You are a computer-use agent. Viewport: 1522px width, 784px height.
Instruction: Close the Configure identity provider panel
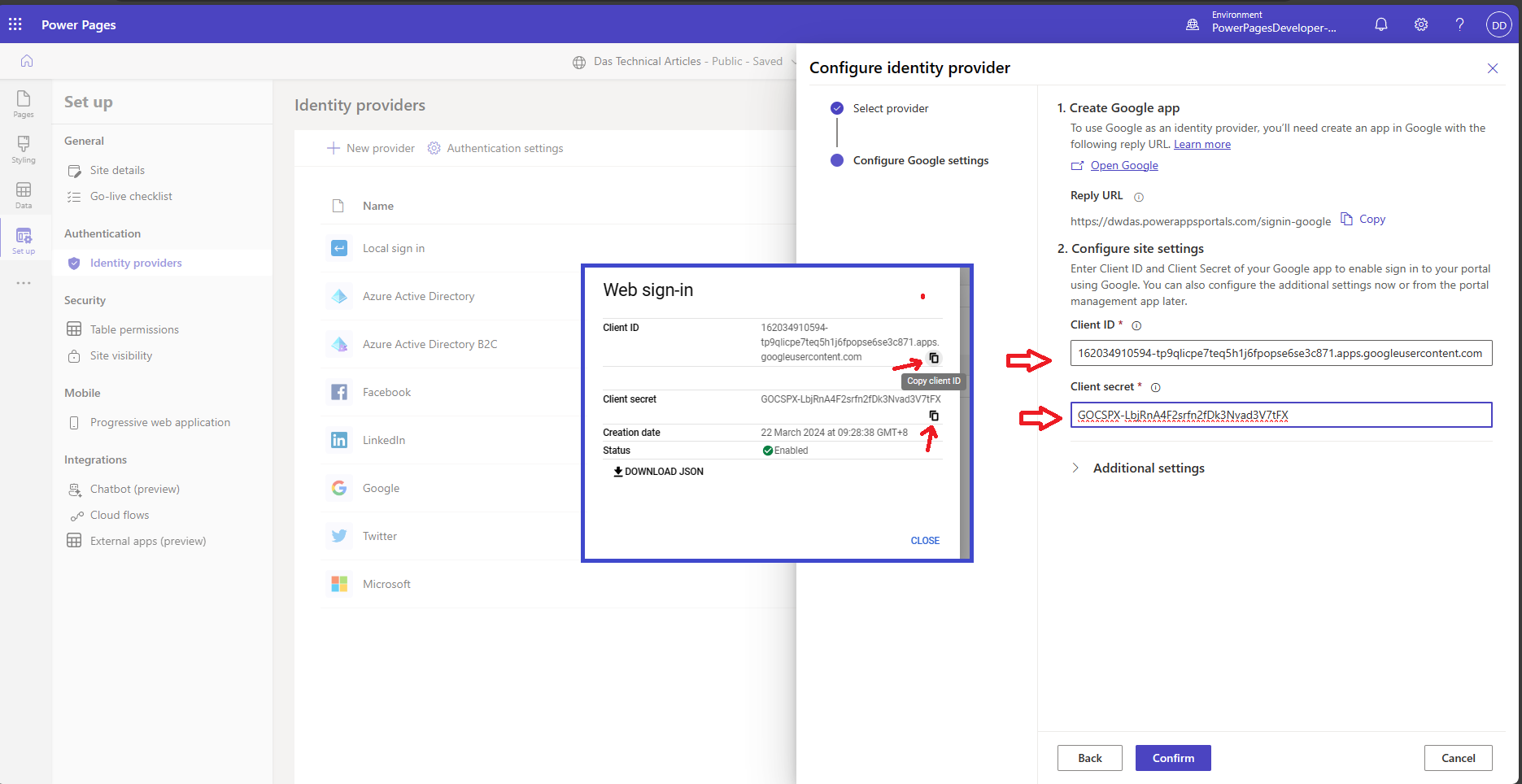pos(1493,68)
